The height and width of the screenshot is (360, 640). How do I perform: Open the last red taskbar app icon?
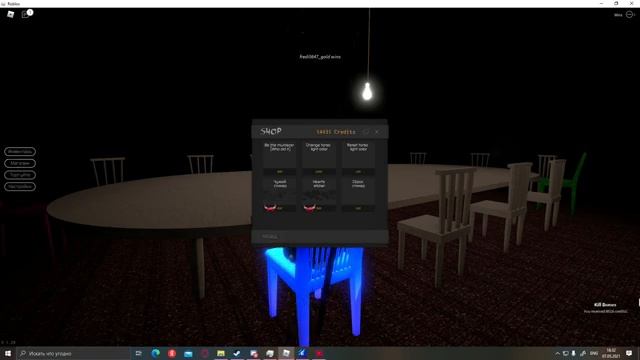319,353
